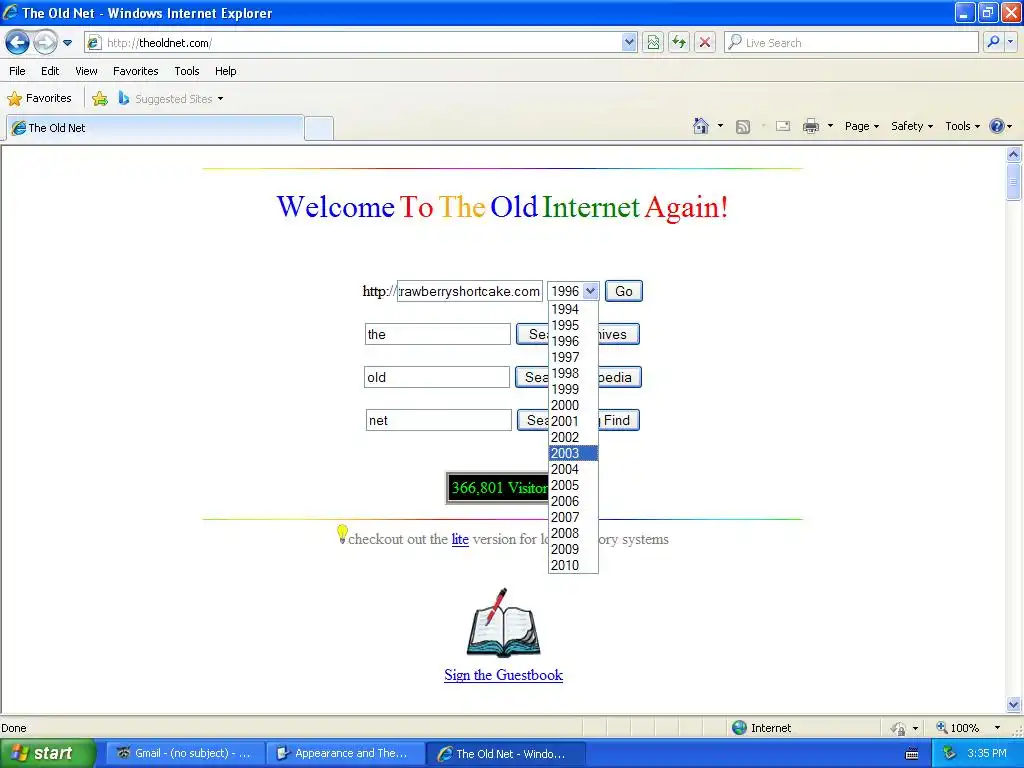The width and height of the screenshot is (1024, 768).
Task: Choose 1999 in the year dropdown list
Action: (573, 389)
